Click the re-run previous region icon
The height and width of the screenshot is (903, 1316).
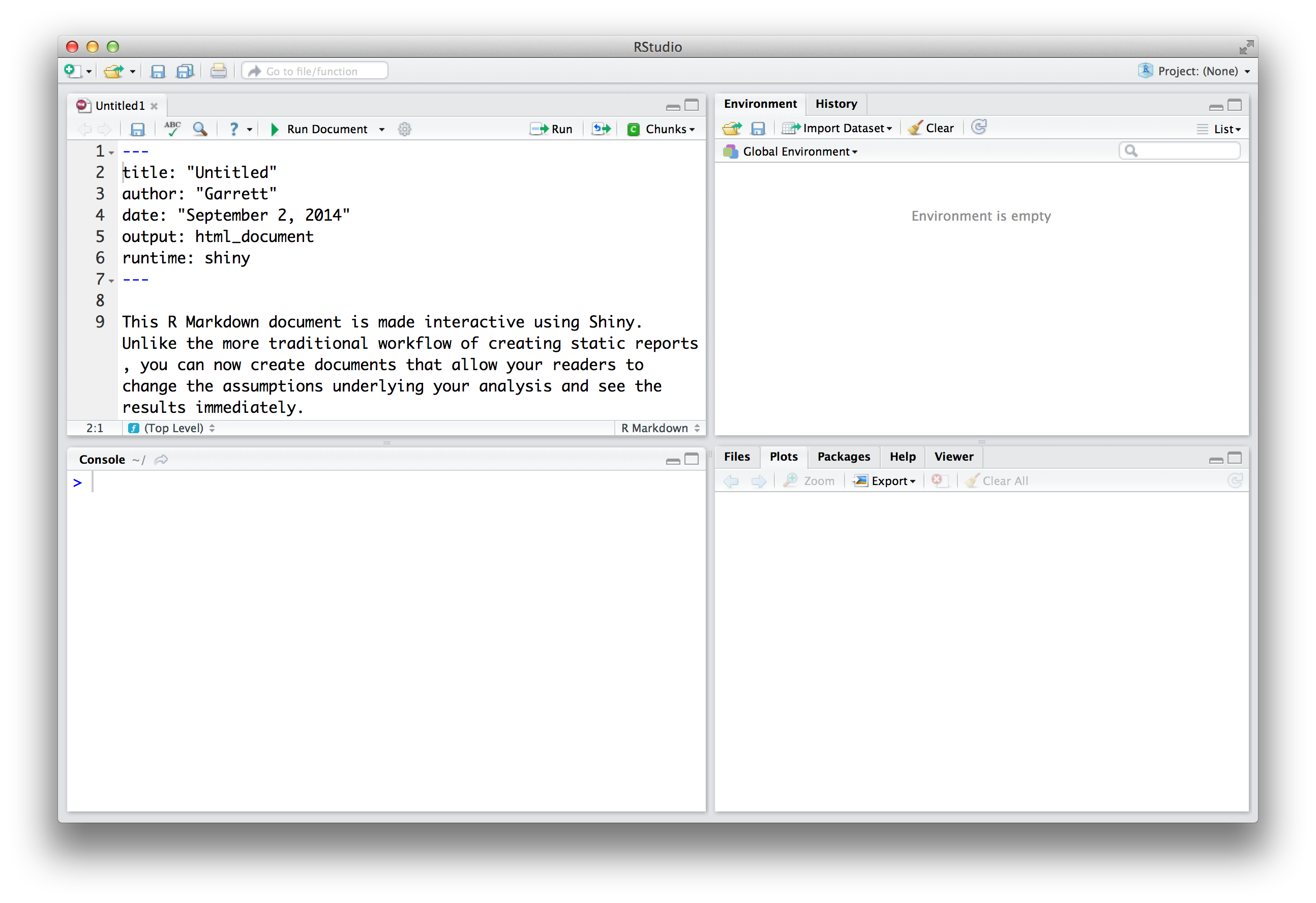pos(602,129)
